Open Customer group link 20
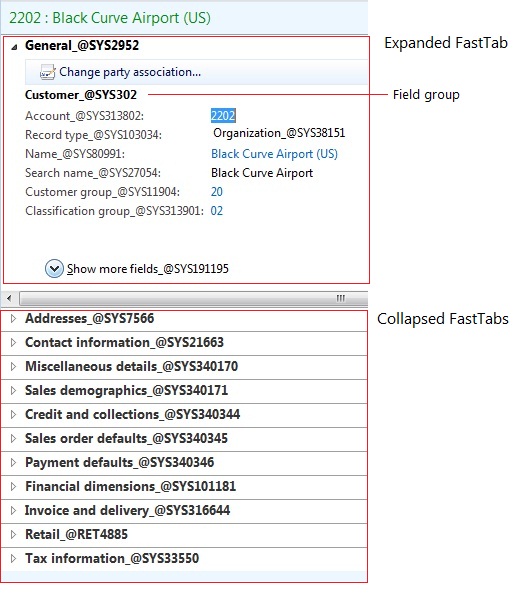Screen dimensions: 515x598 pyautogui.click(x=217, y=191)
